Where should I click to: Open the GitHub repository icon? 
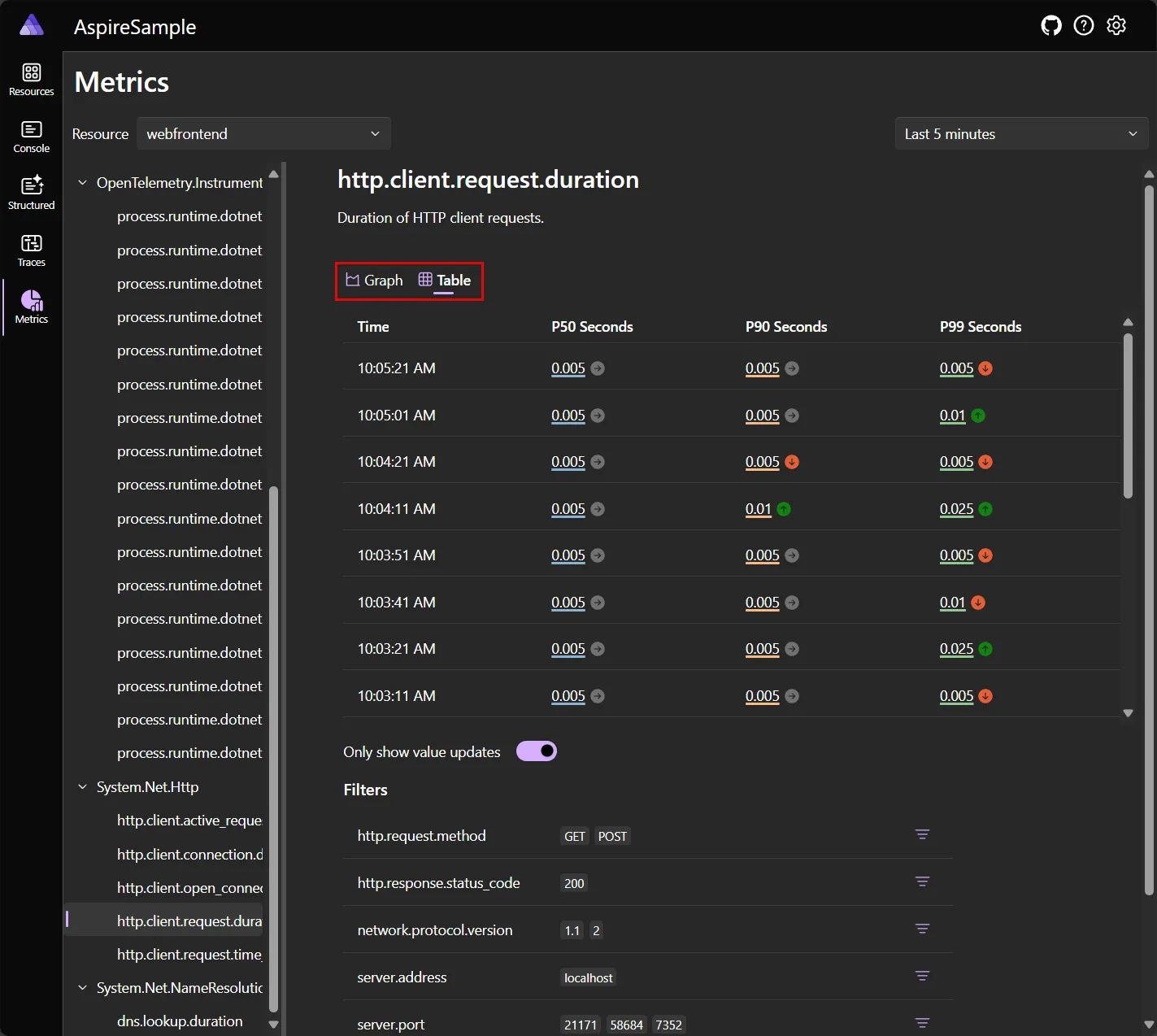pyautogui.click(x=1050, y=25)
